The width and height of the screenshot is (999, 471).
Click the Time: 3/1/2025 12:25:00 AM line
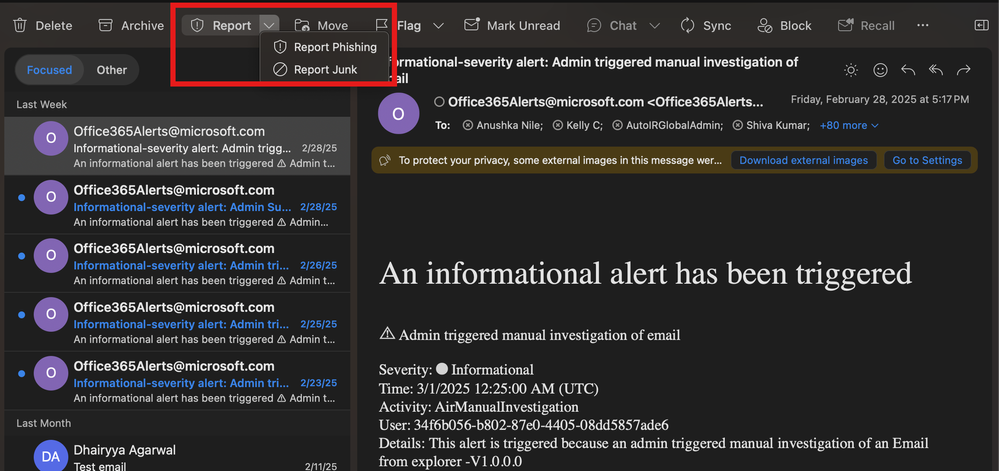point(489,388)
